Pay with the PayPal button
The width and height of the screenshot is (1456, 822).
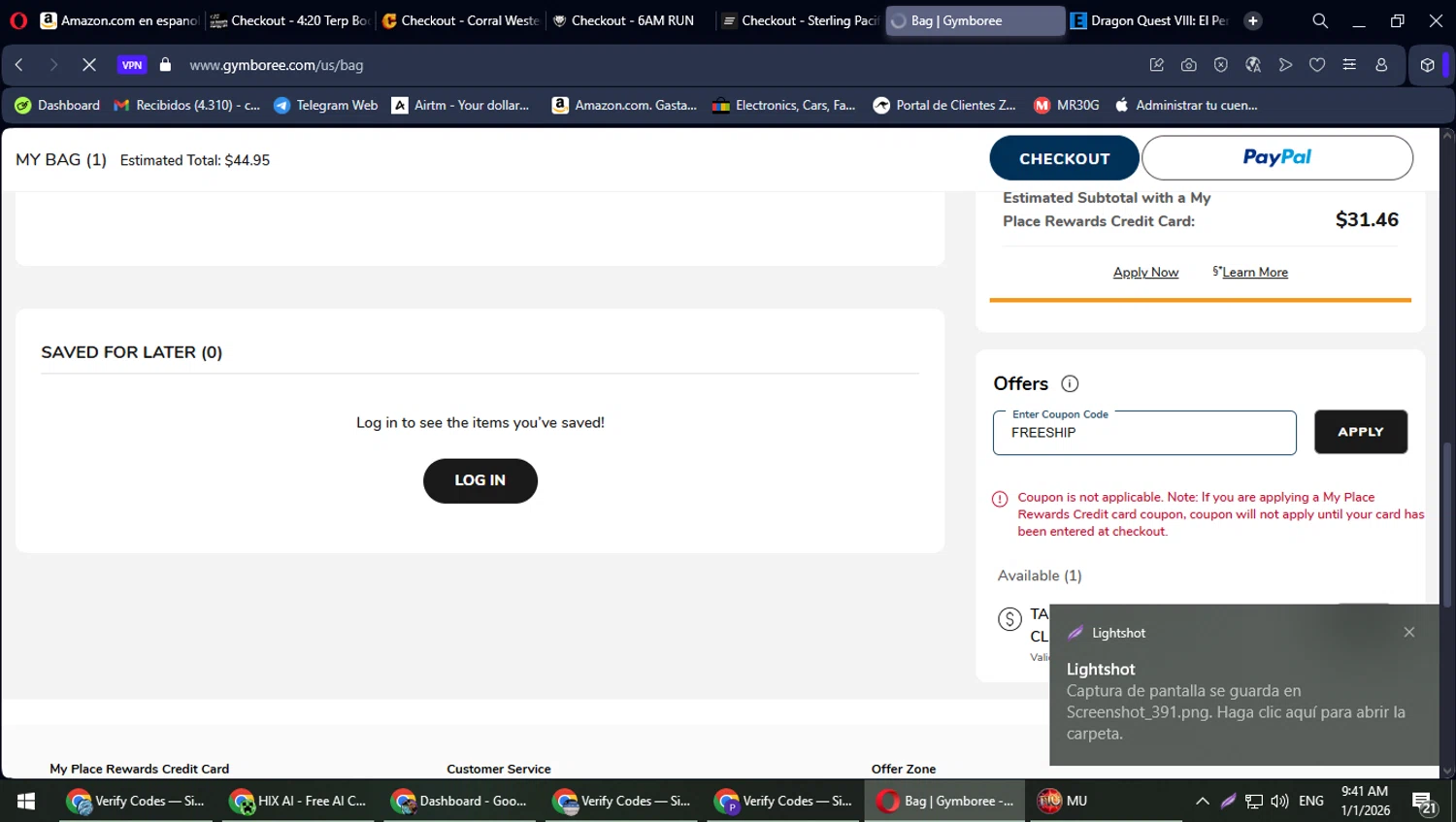1276,157
